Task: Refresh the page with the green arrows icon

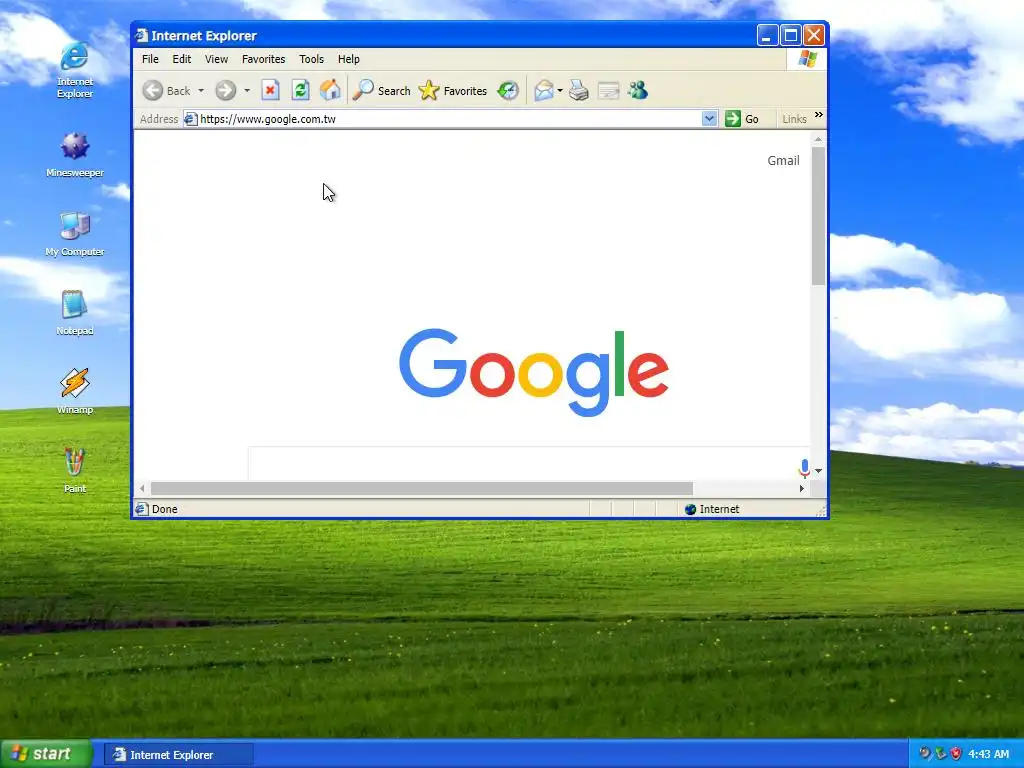Action: click(x=300, y=90)
